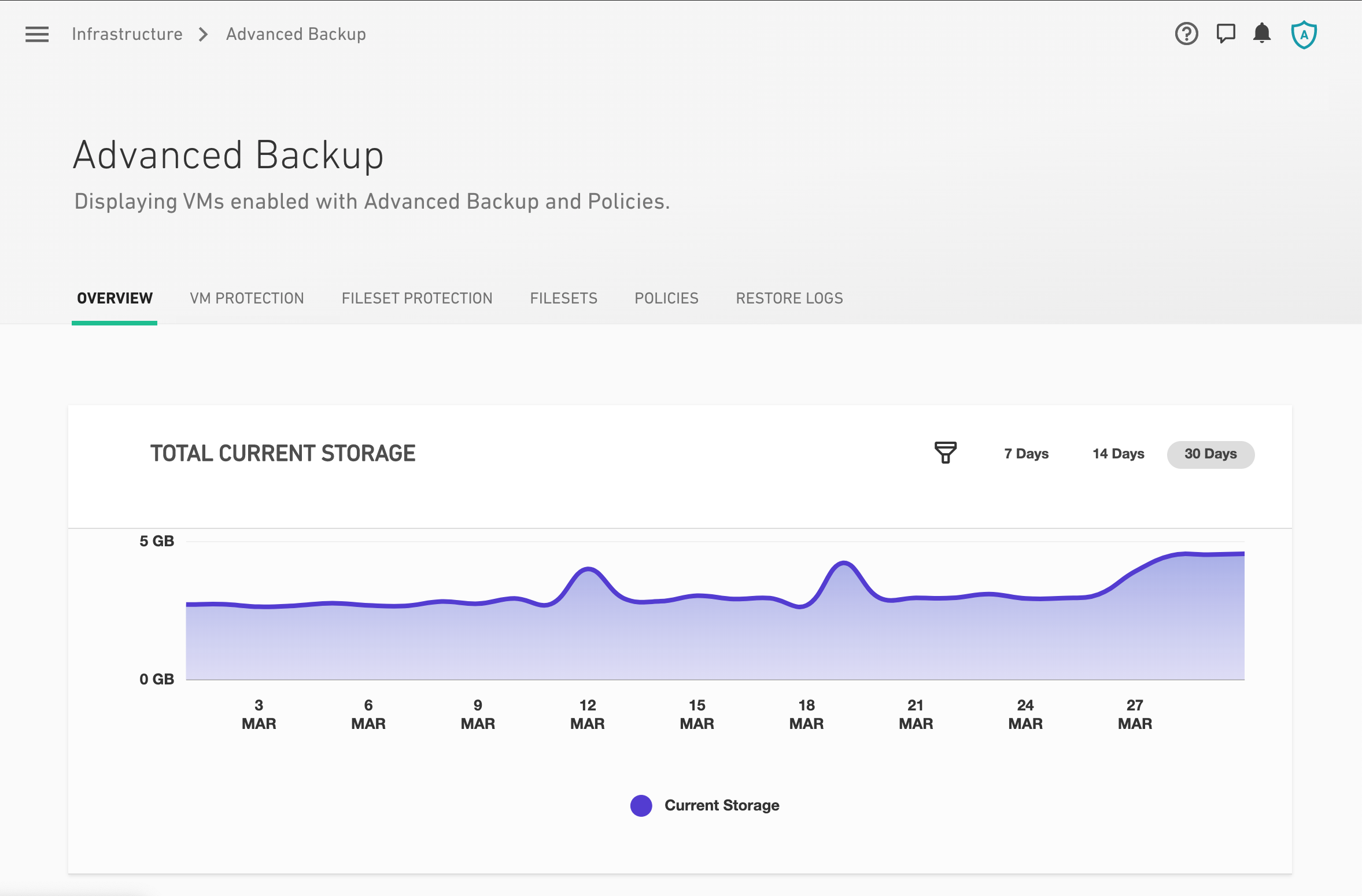Click the 5 GB axis label on chart
This screenshot has width=1362, height=896.
point(157,541)
